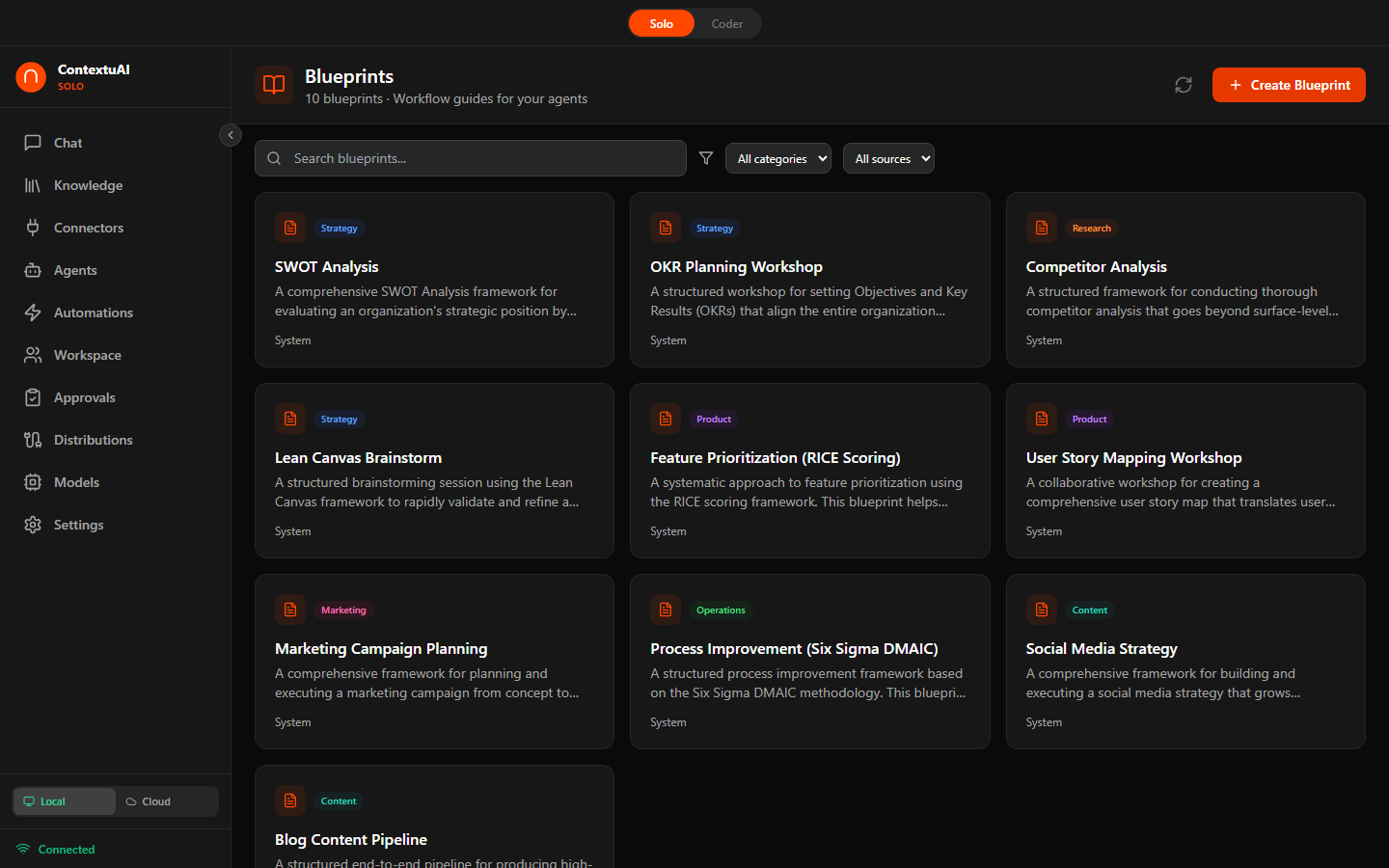The width and height of the screenshot is (1389, 868).
Task: Click the Process Improvement document icon
Action: click(666, 610)
